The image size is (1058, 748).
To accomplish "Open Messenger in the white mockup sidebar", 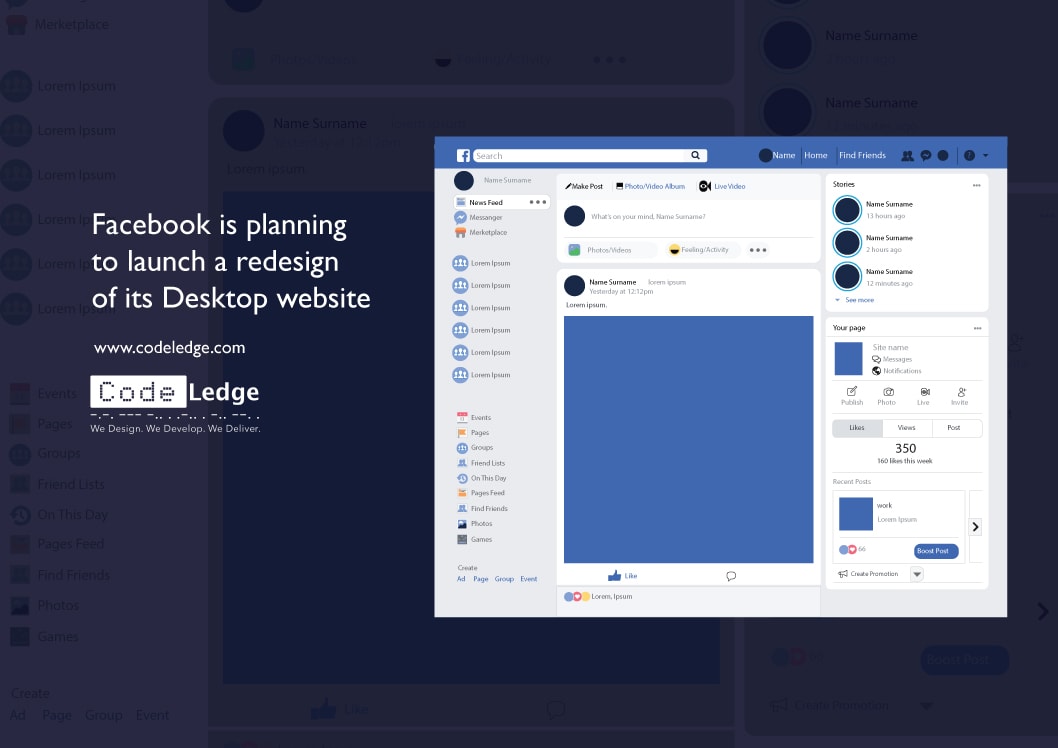I will coord(478,217).
